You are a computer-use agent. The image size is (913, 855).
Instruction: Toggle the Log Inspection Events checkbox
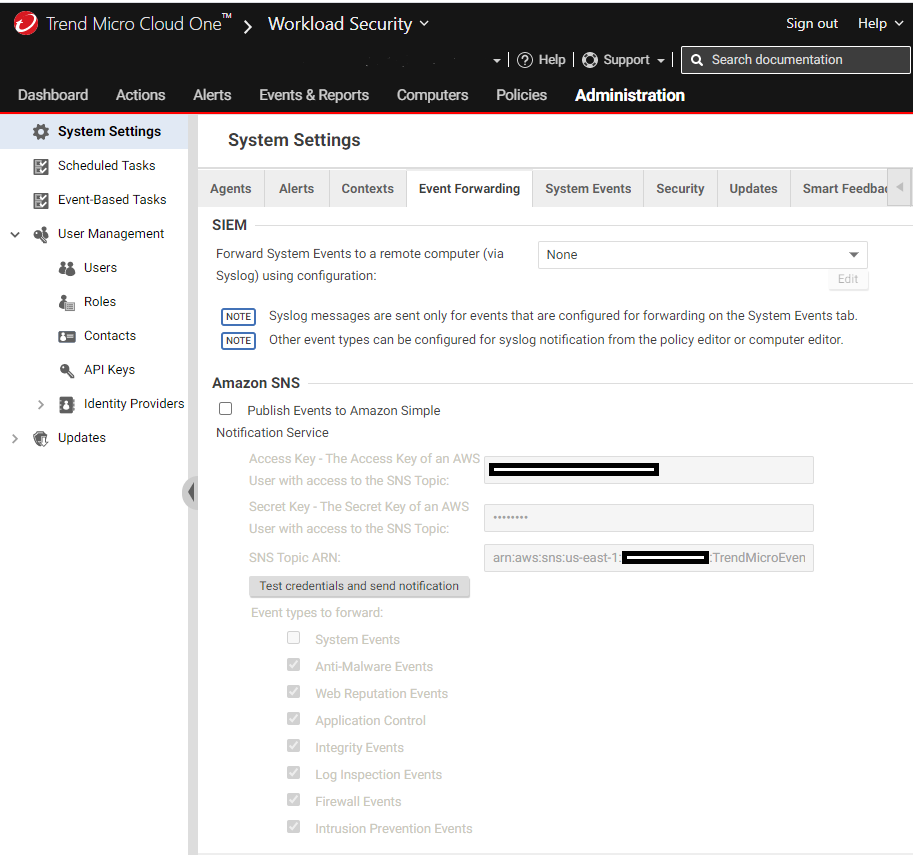coord(293,772)
